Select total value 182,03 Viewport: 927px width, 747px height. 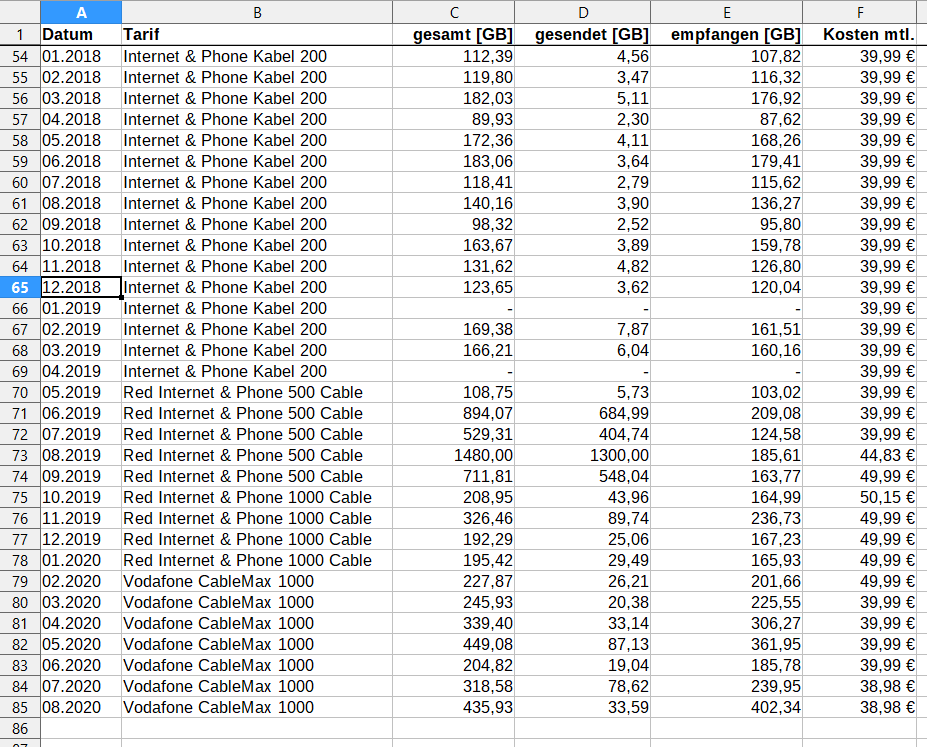(453, 98)
